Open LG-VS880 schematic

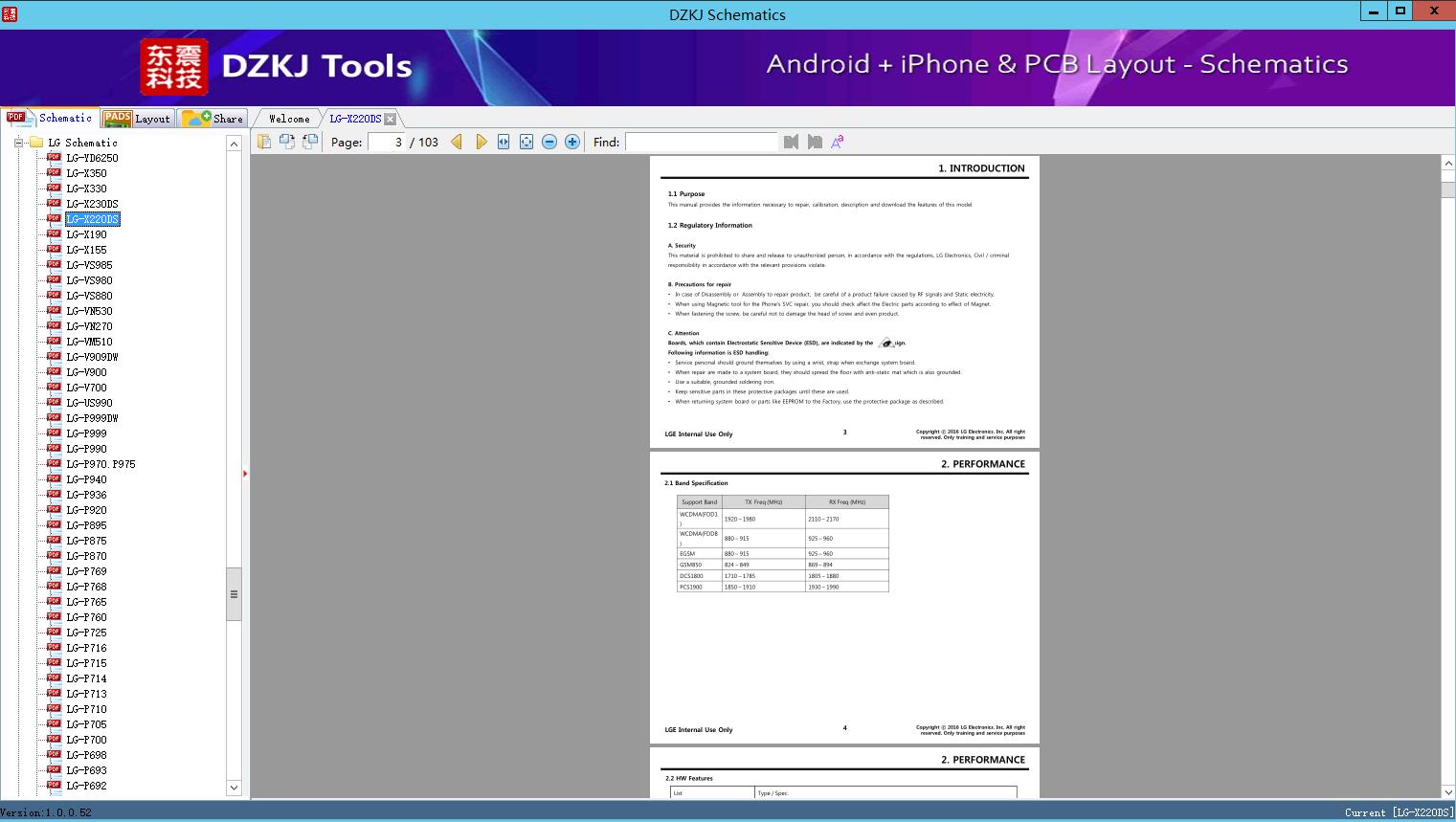click(x=89, y=296)
